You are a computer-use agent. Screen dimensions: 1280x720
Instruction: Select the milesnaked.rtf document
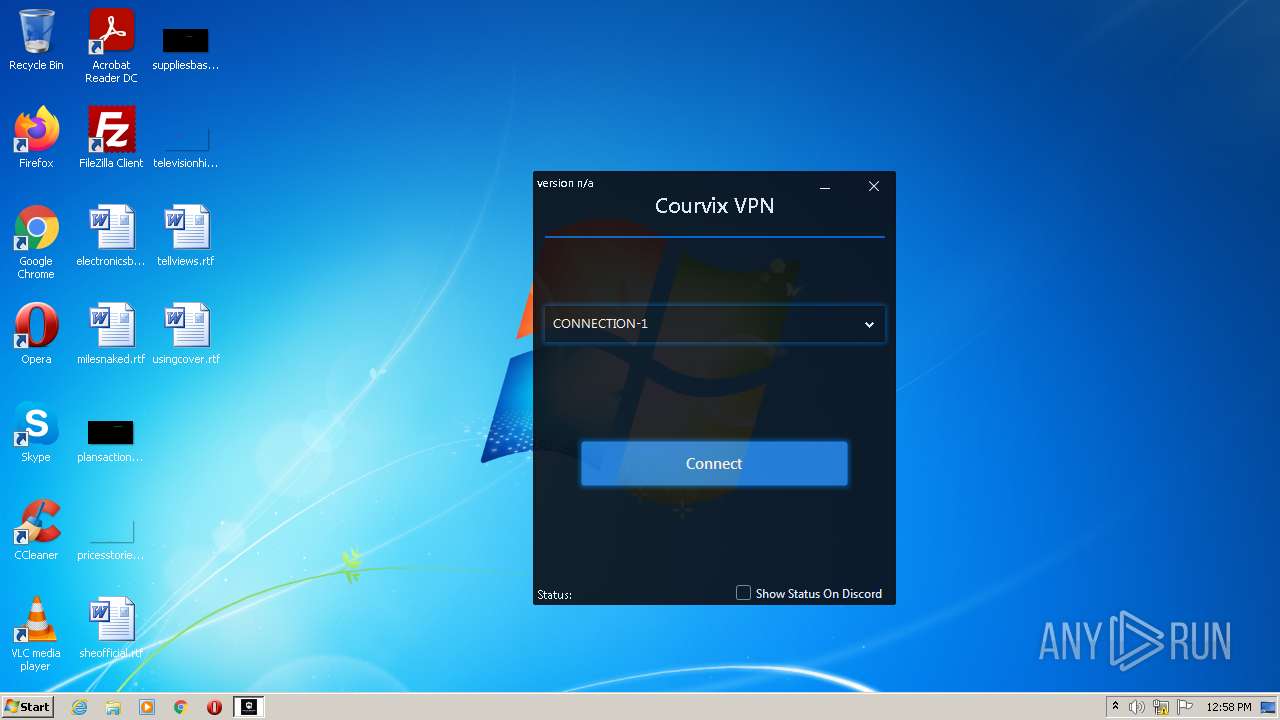tap(111, 334)
